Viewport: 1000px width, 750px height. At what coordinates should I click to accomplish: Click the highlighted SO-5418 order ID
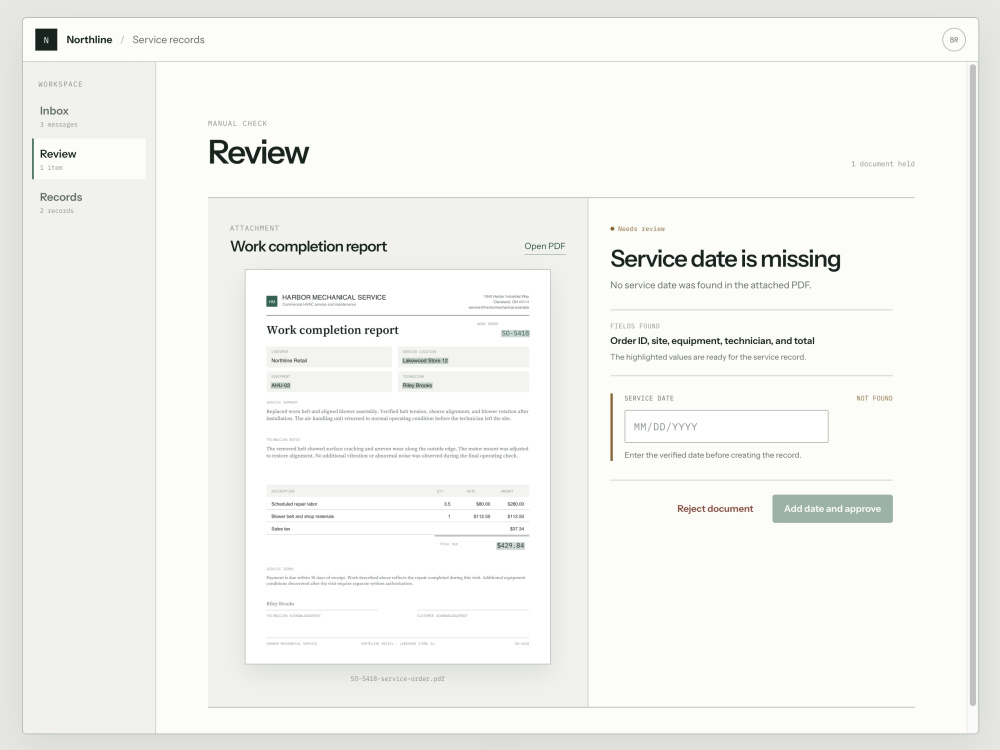(515, 334)
